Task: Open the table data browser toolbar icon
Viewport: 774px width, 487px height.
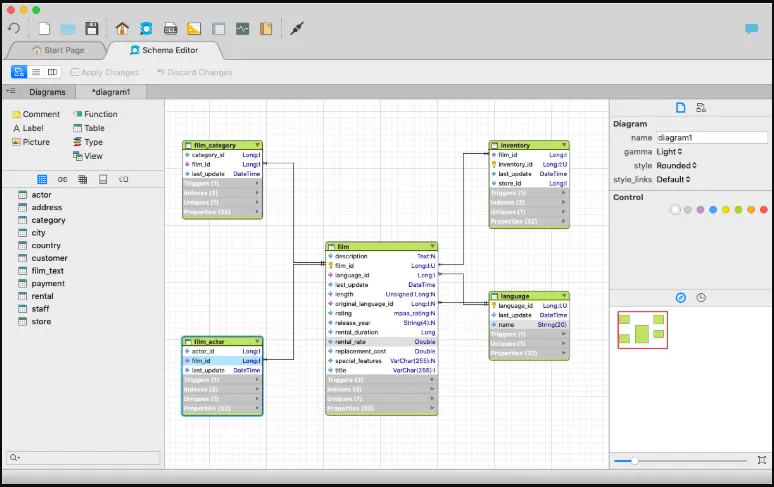Action: pos(218,29)
